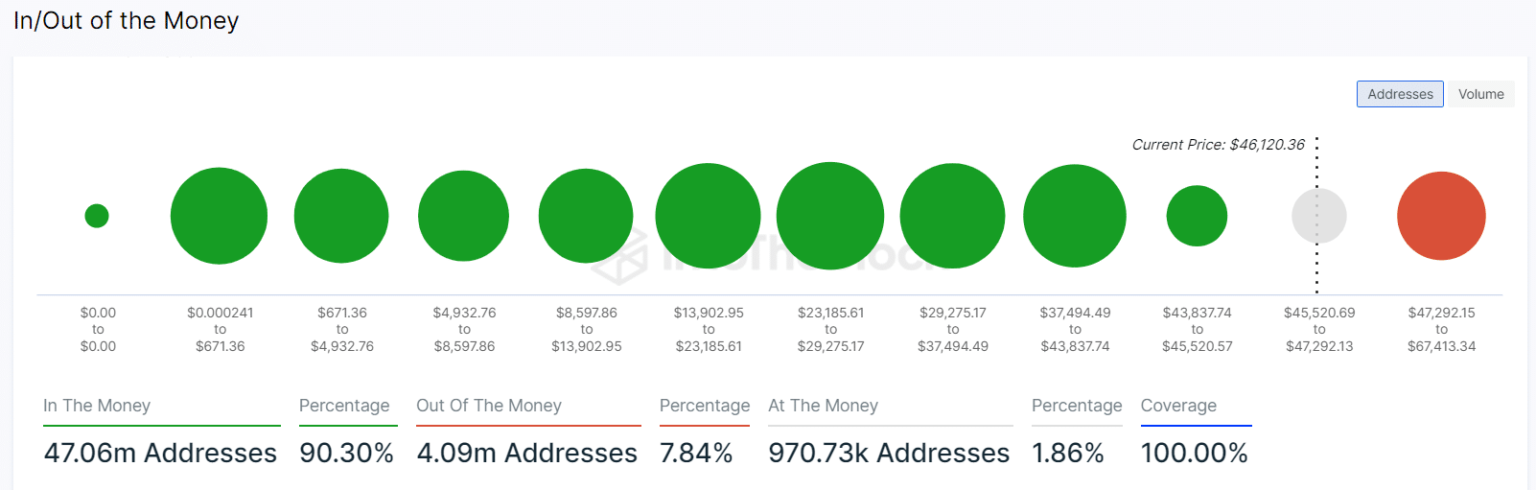Click the 47.06m Addresses value
This screenshot has width=1536, height=490.
(x=160, y=453)
